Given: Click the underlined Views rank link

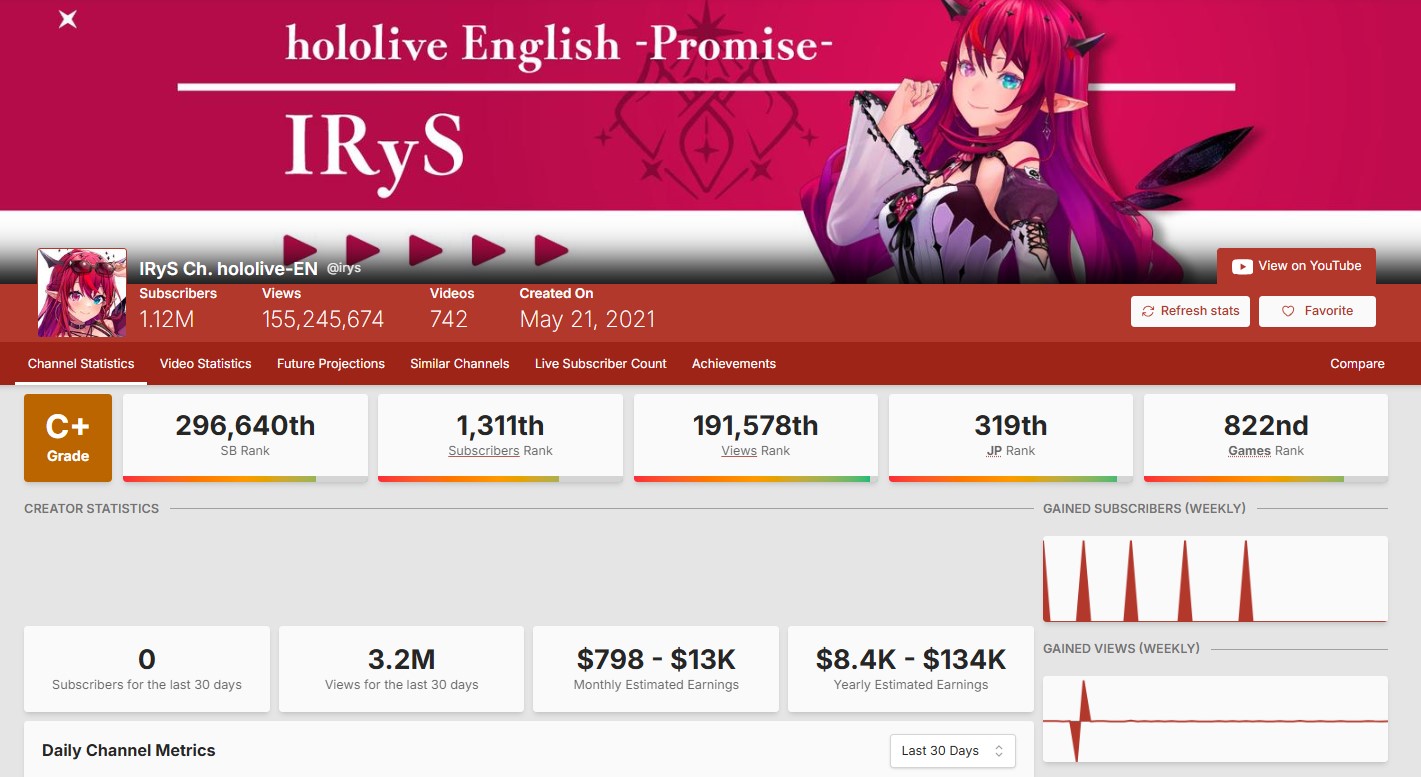Looking at the screenshot, I should [739, 451].
